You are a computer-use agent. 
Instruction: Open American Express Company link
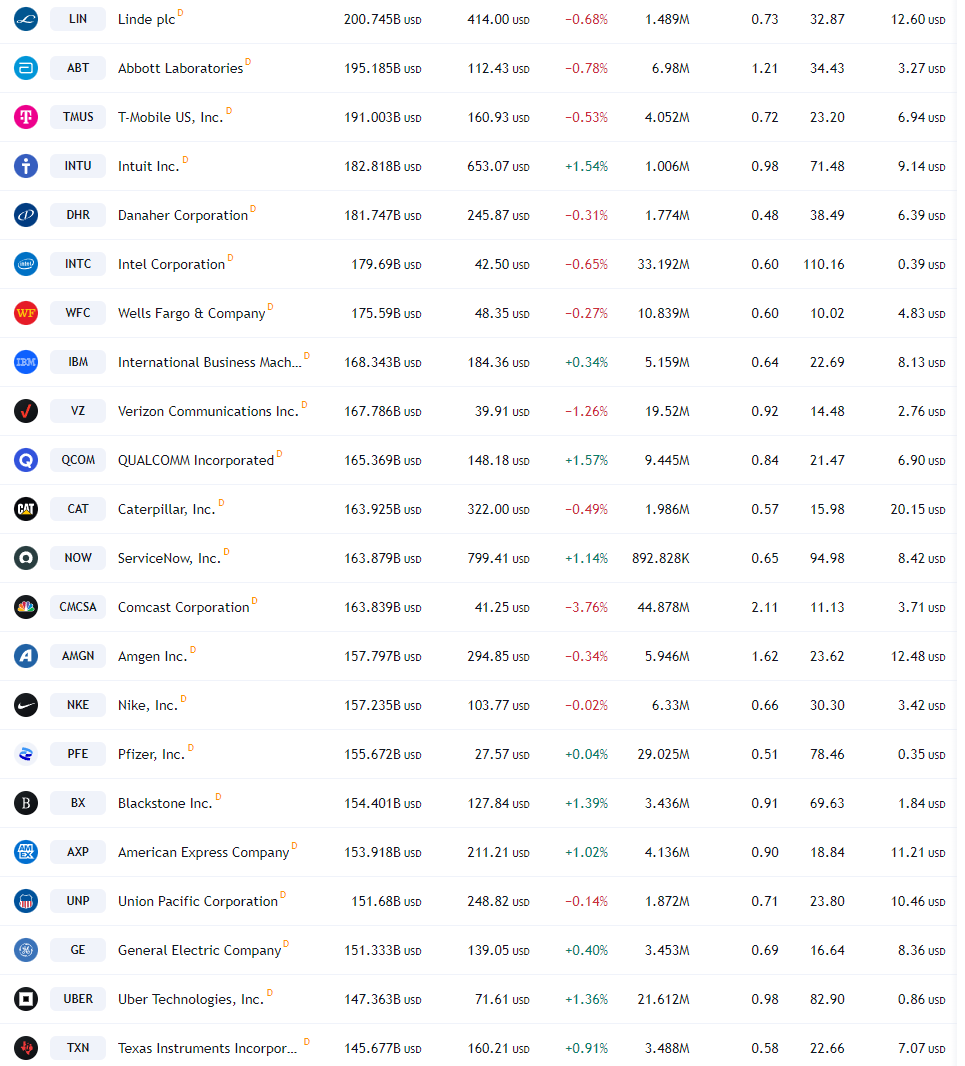[203, 853]
